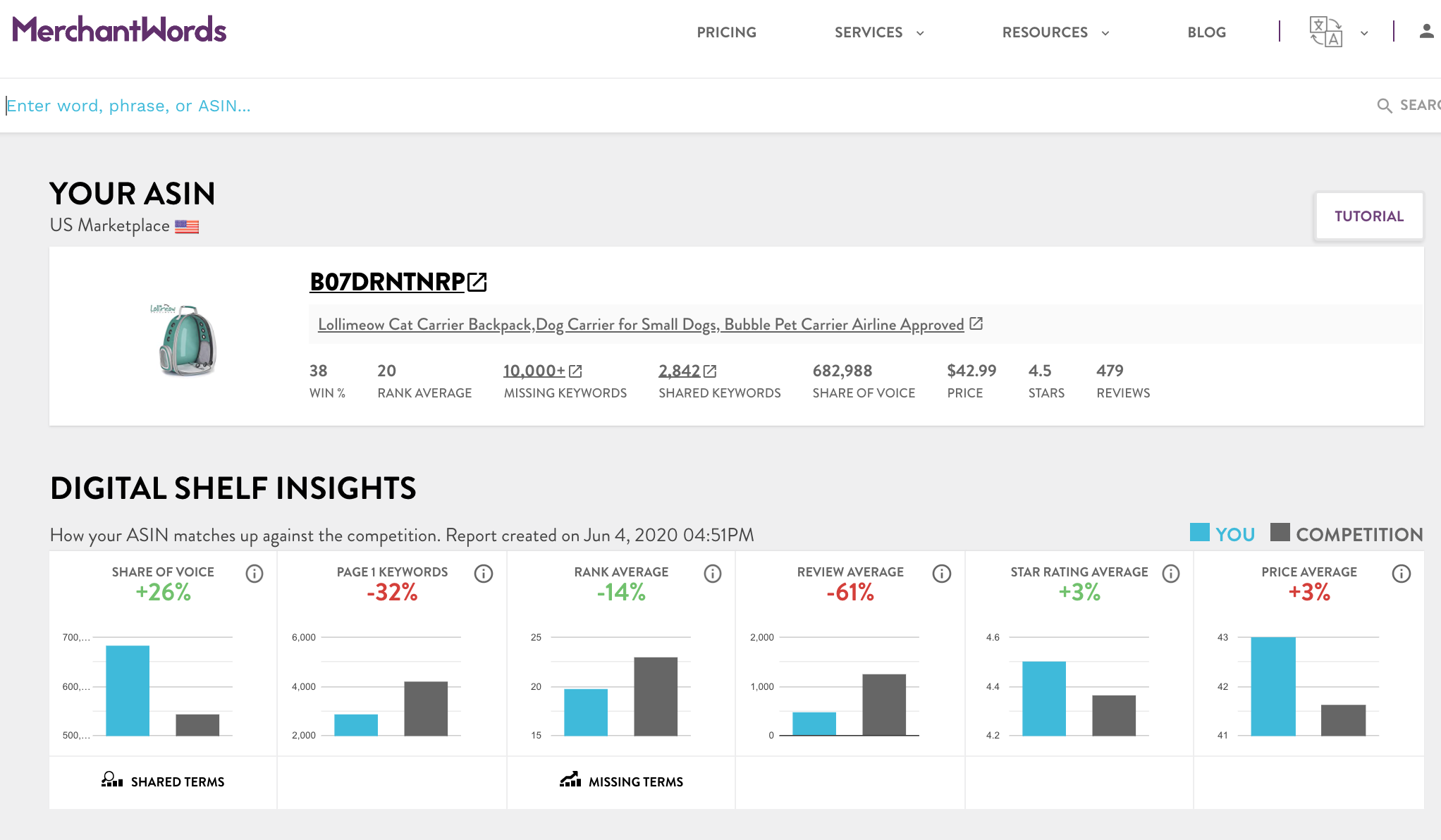Go to the BLOG page
The image size is (1441, 840).
(x=1206, y=32)
